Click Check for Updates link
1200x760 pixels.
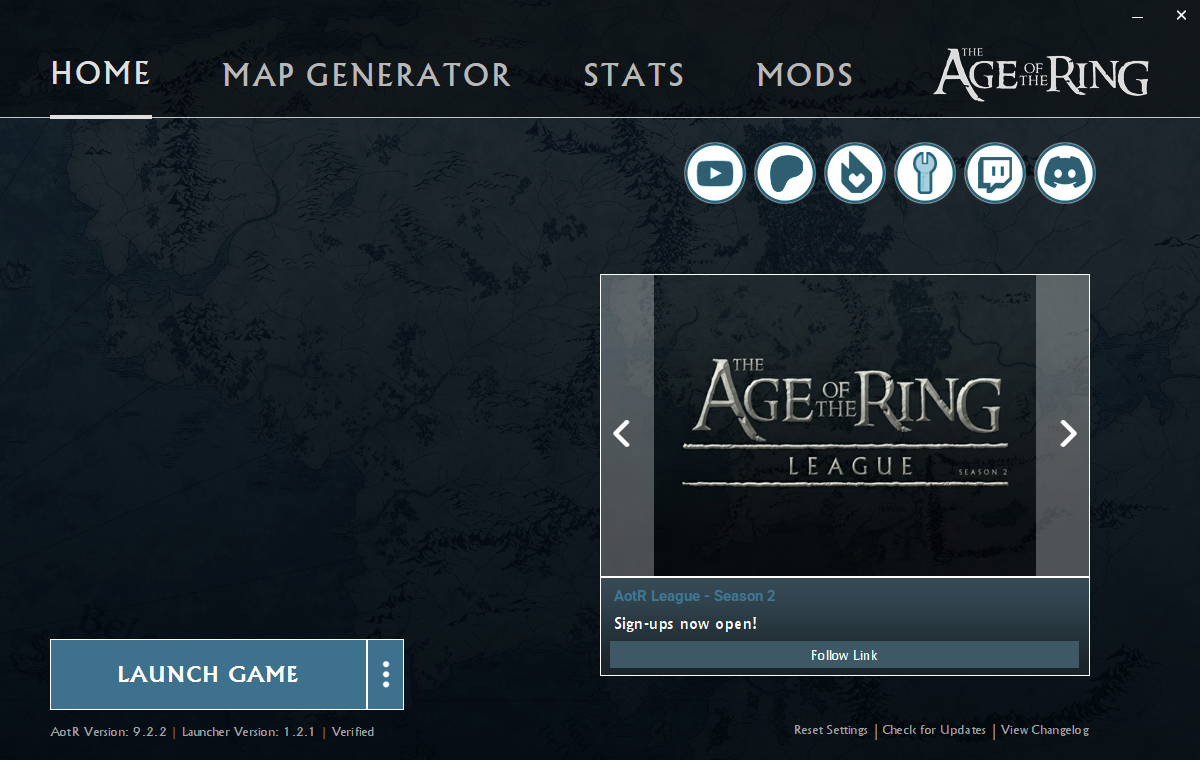click(934, 730)
